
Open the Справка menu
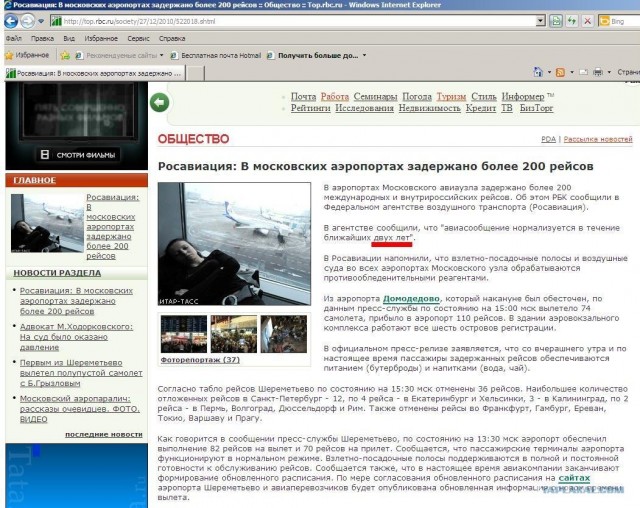pyautogui.click(x=172, y=38)
